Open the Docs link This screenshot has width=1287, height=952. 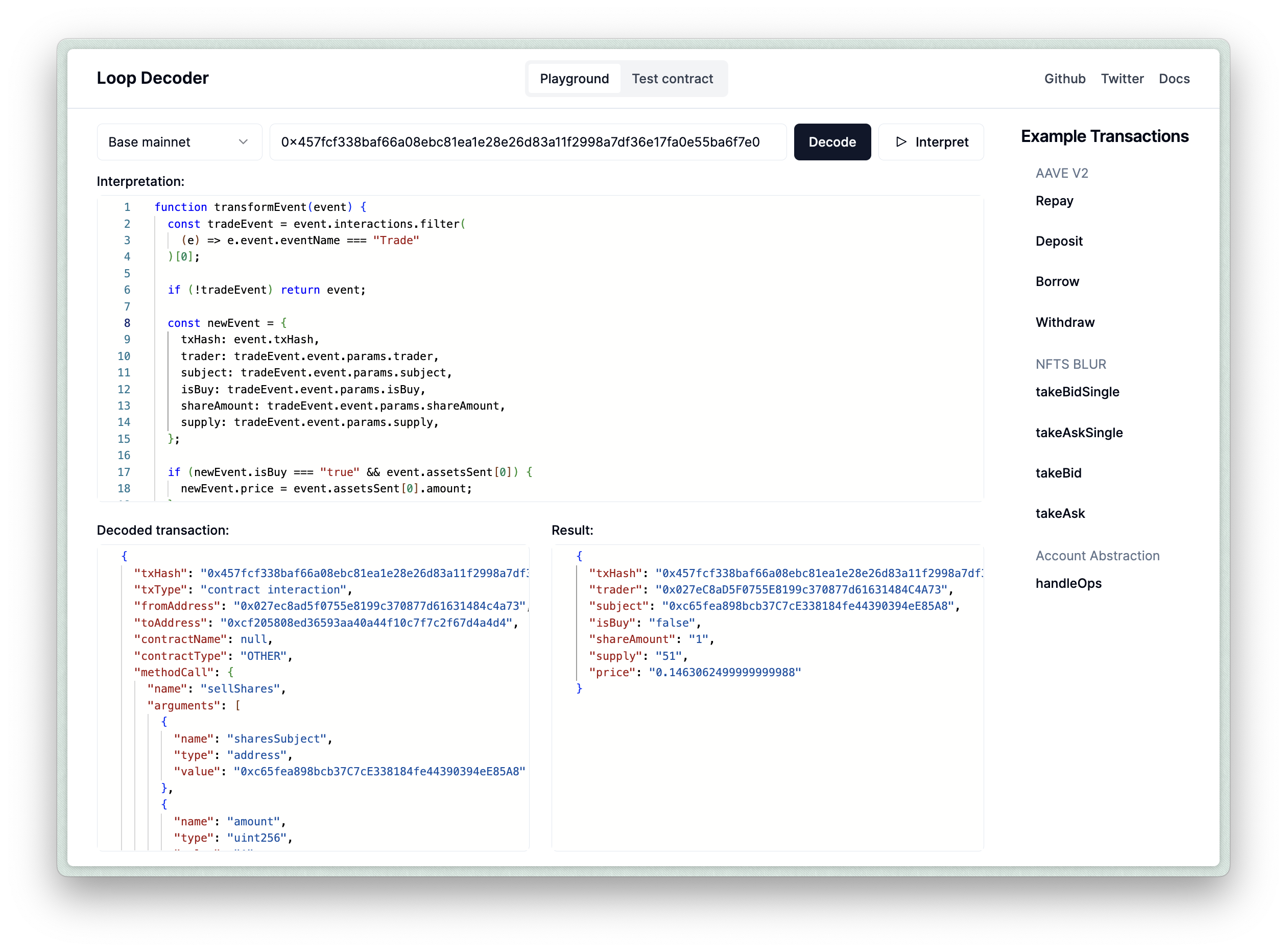[1174, 79]
